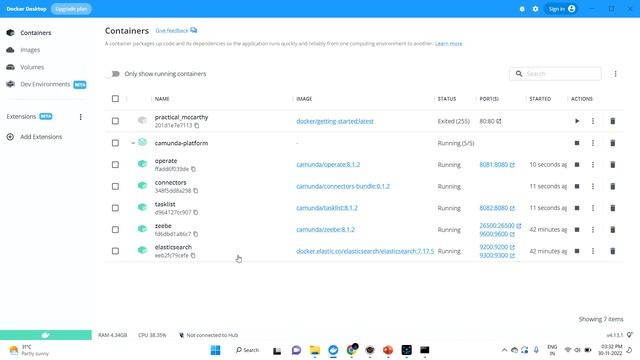Open more options for operate container
This screenshot has width=640, height=360.
[593, 165]
